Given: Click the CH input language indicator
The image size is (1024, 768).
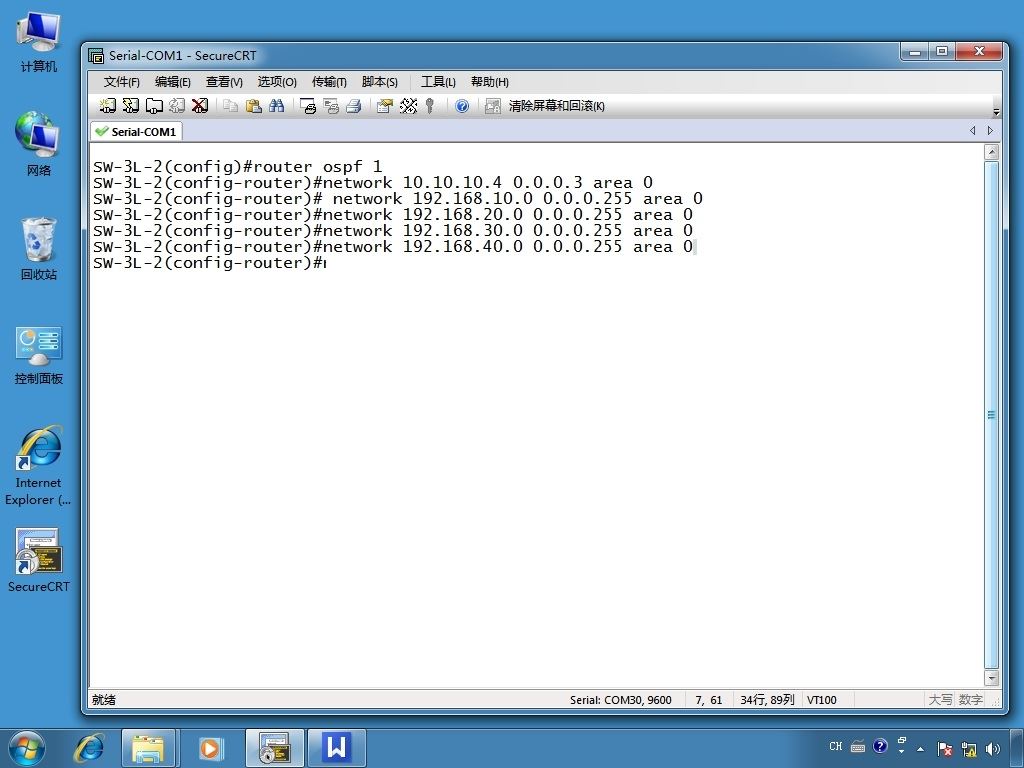Looking at the screenshot, I should click(x=835, y=746).
